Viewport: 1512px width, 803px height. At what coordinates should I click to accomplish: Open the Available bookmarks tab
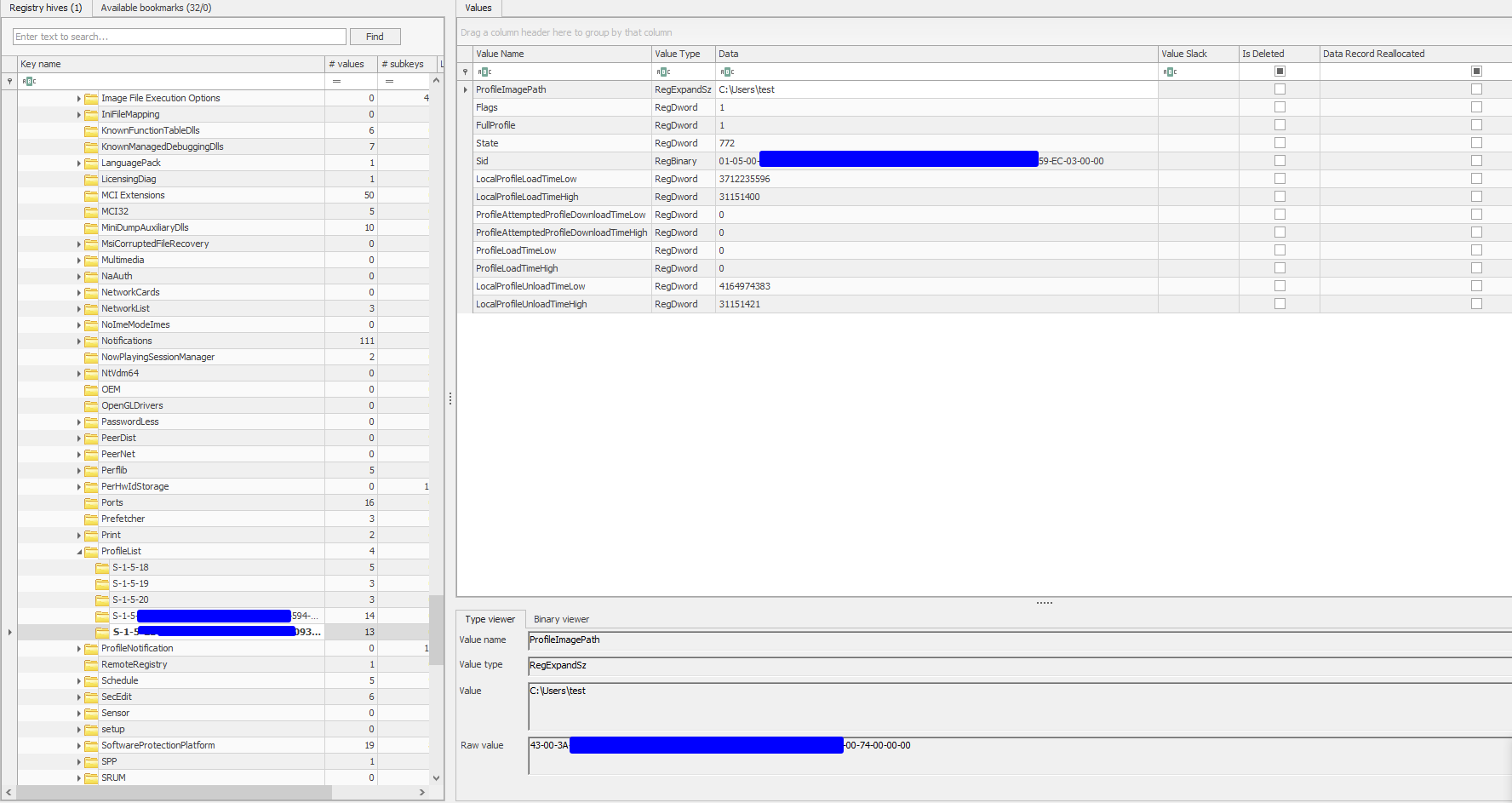tap(156, 8)
